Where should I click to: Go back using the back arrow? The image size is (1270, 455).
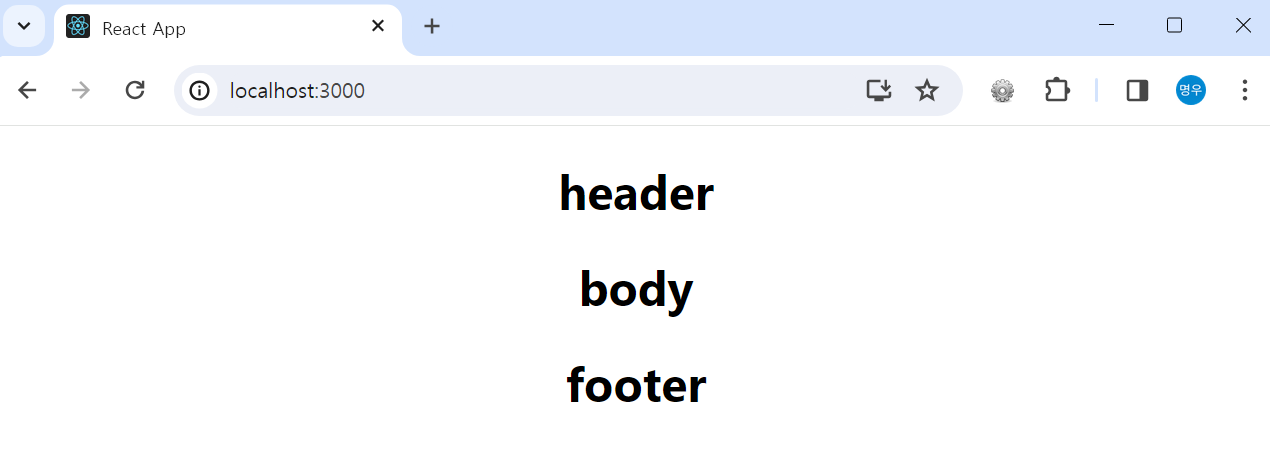[x=27, y=91]
